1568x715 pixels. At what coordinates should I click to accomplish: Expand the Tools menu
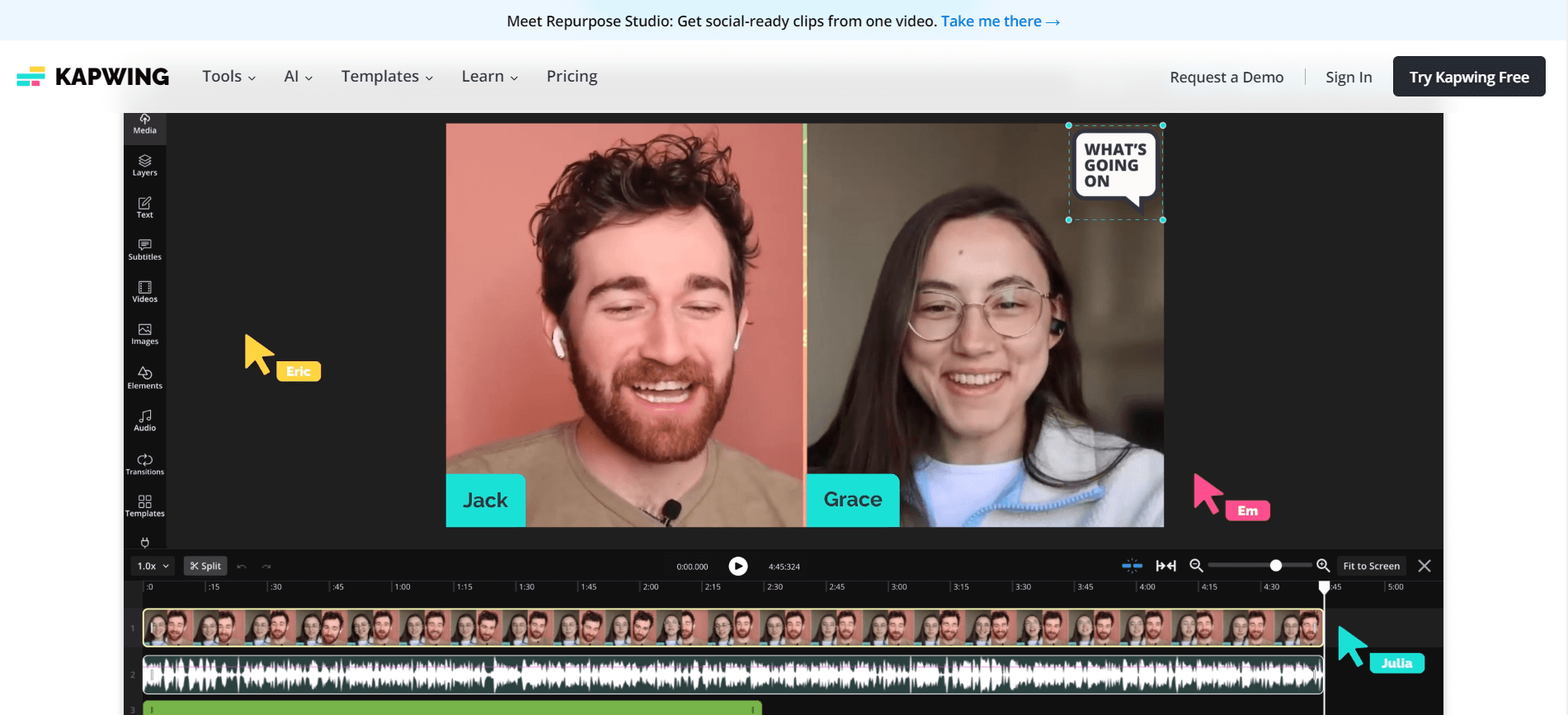click(x=229, y=76)
